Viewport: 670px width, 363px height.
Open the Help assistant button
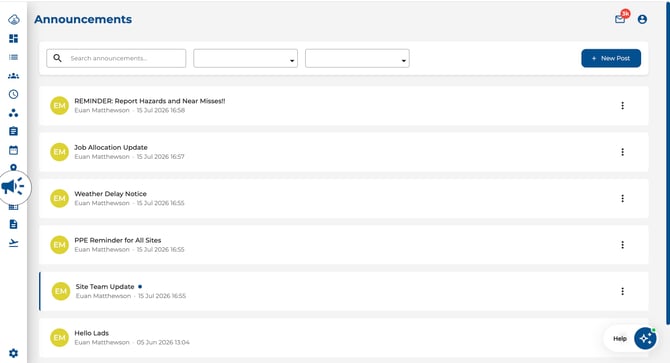click(x=631, y=338)
